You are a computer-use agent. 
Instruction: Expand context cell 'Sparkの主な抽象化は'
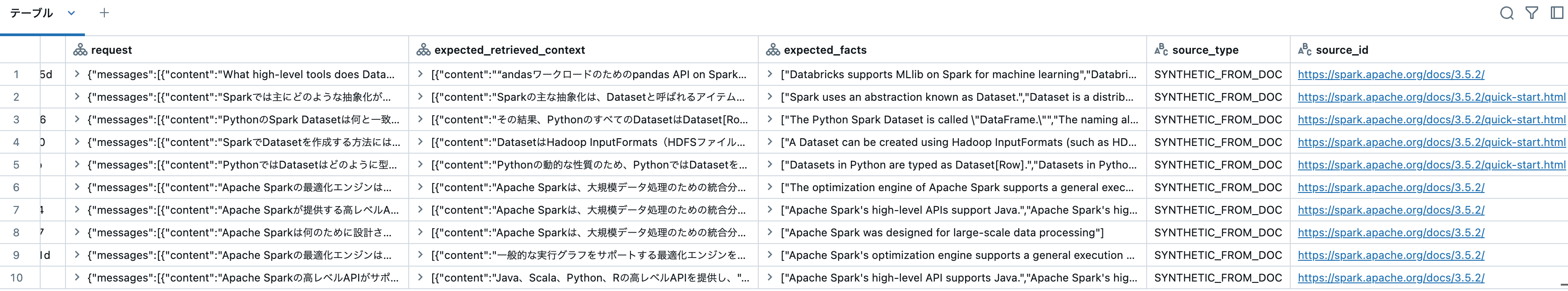[420, 97]
